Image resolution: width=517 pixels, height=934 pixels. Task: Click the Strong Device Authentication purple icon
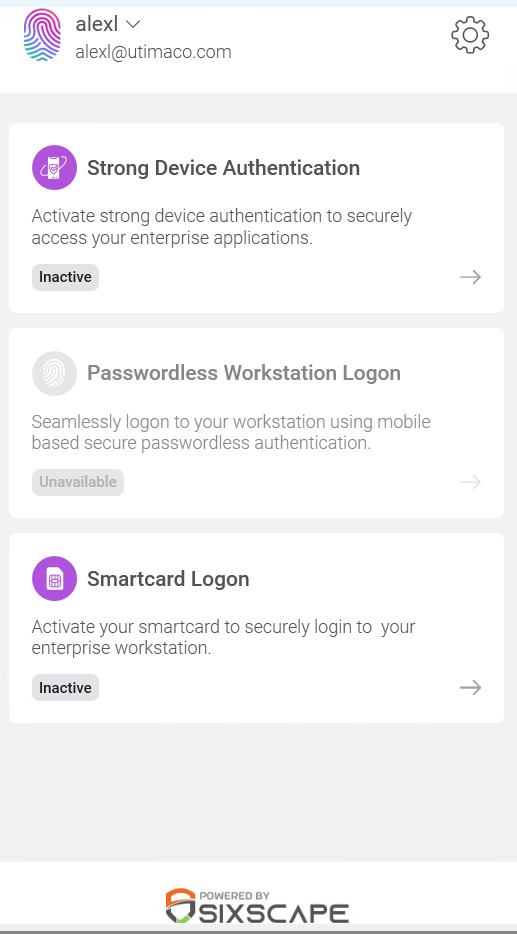pyautogui.click(x=54, y=167)
